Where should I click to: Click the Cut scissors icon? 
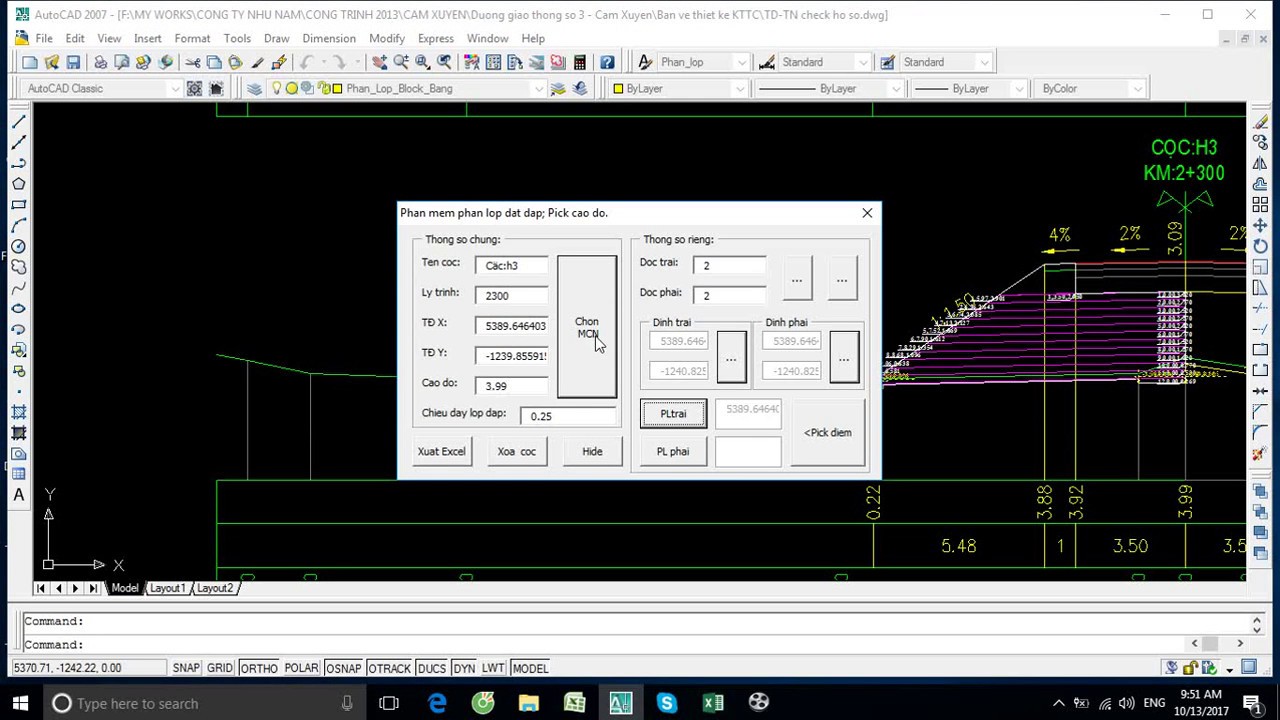click(193, 62)
